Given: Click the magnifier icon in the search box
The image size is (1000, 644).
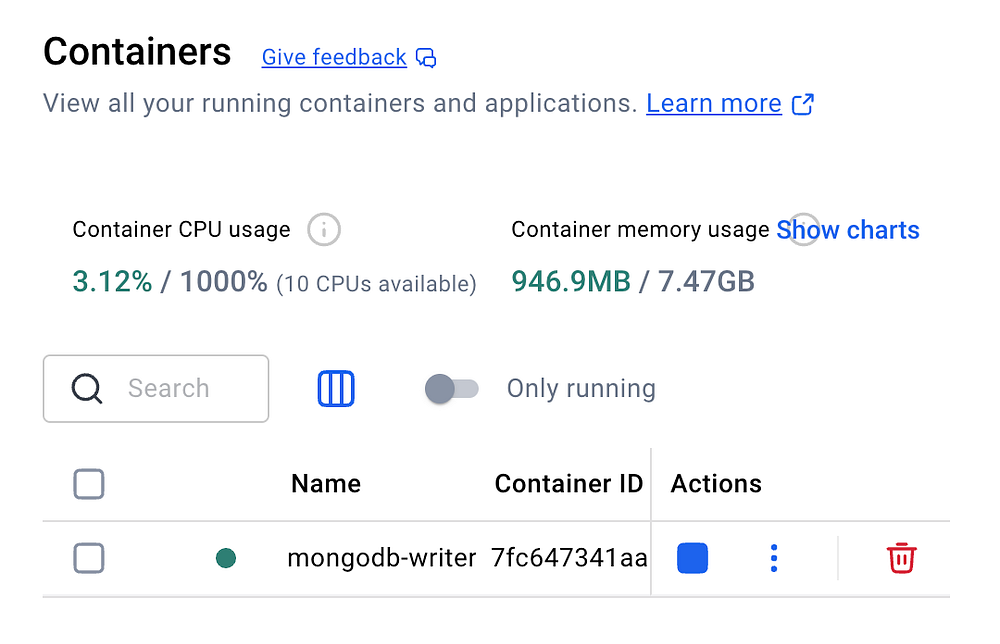Looking at the screenshot, I should click(x=88, y=389).
